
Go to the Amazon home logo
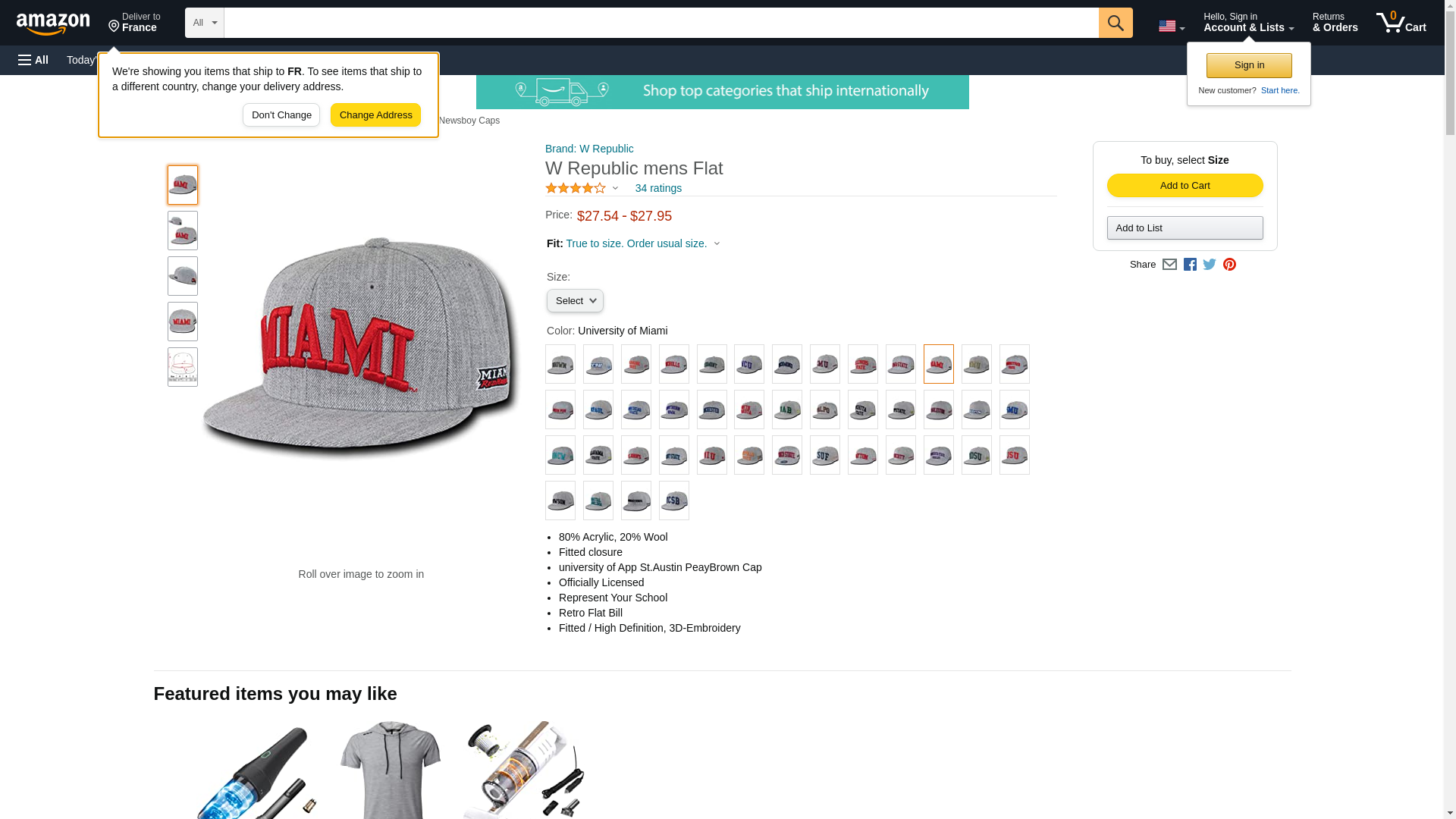point(53,24)
